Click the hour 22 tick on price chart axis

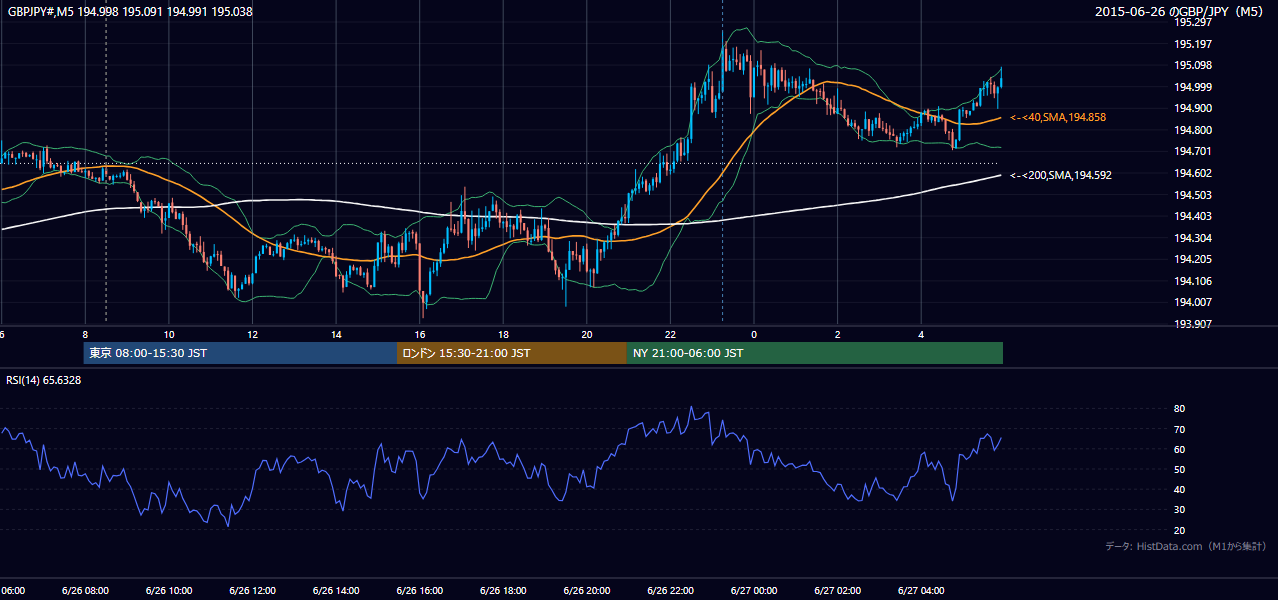click(670, 335)
